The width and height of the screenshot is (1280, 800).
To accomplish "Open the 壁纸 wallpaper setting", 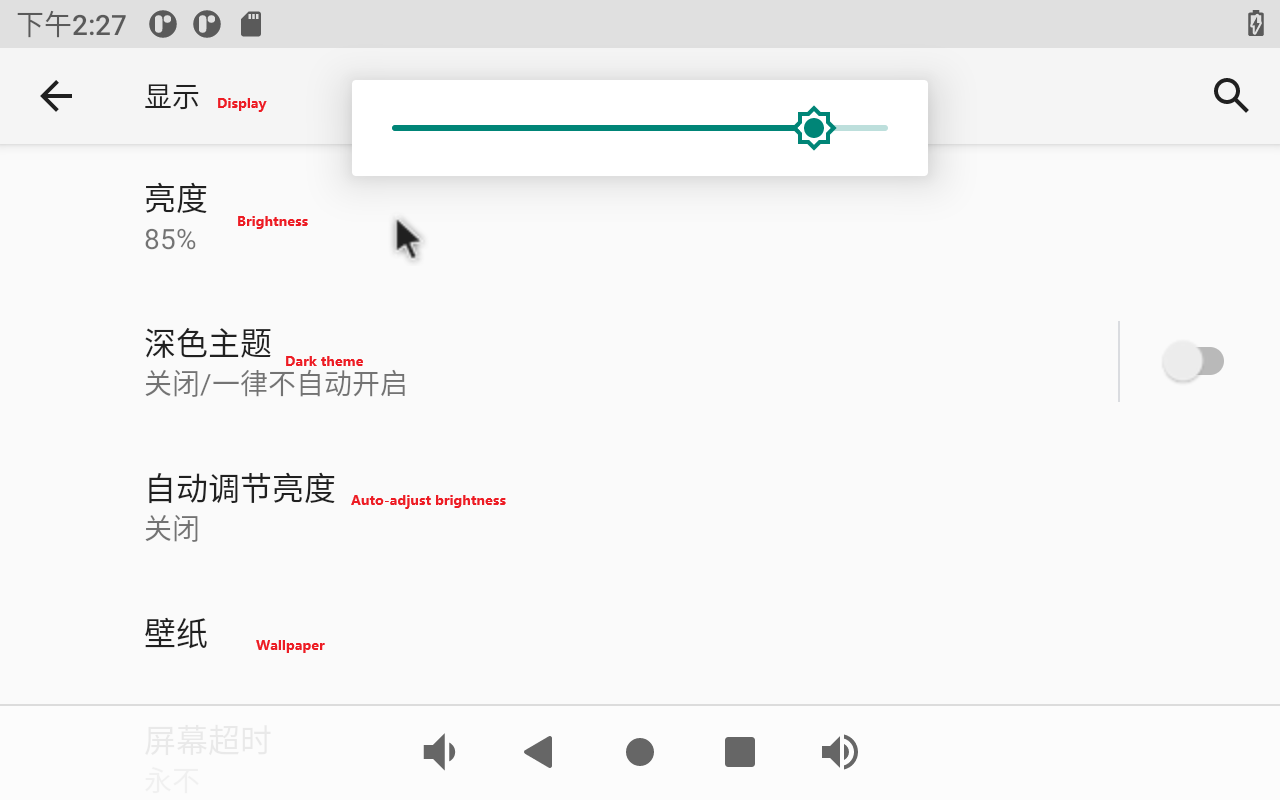I will (x=176, y=633).
